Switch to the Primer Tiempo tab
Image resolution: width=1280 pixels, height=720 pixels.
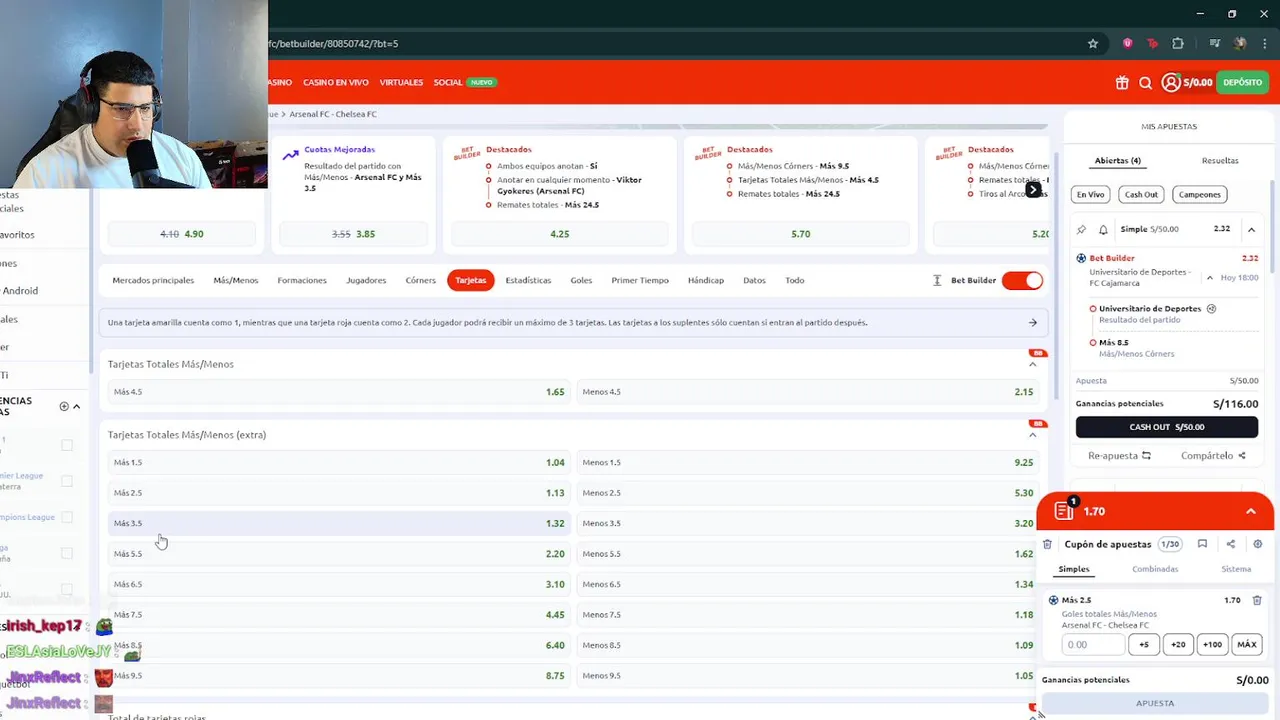click(x=640, y=280)
